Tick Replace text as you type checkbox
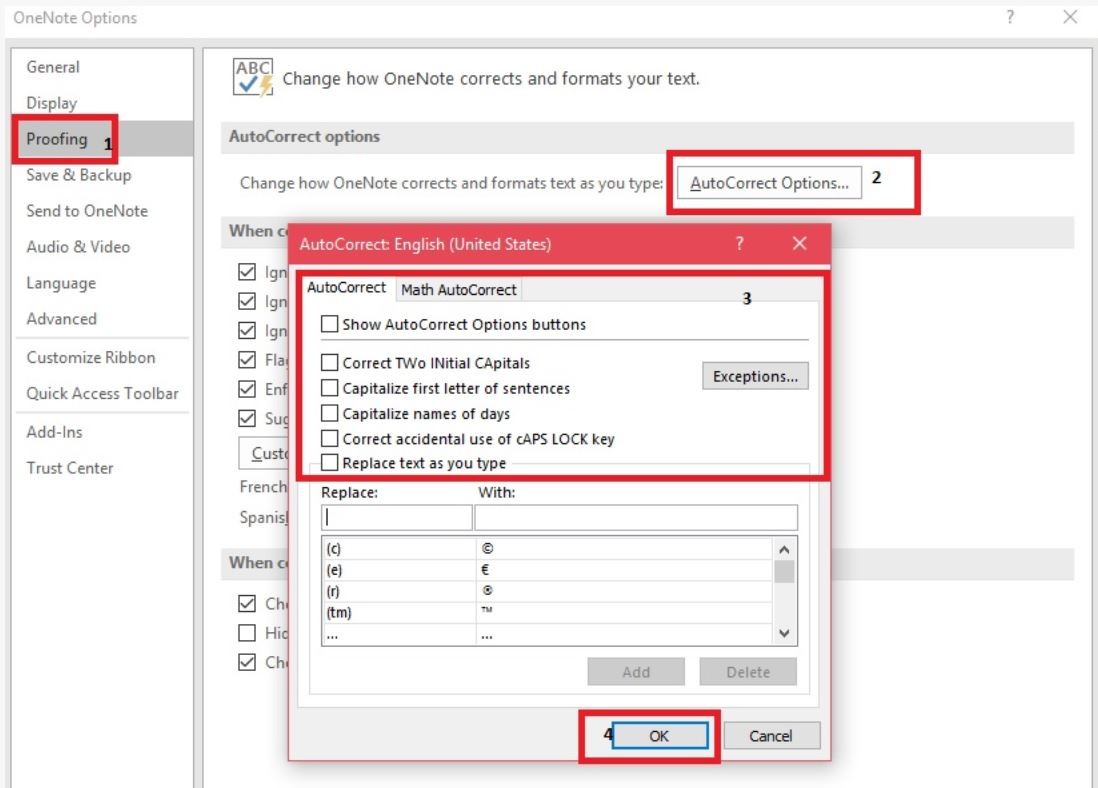Viewport: 1098px width, 788px height. pos(329,463)
